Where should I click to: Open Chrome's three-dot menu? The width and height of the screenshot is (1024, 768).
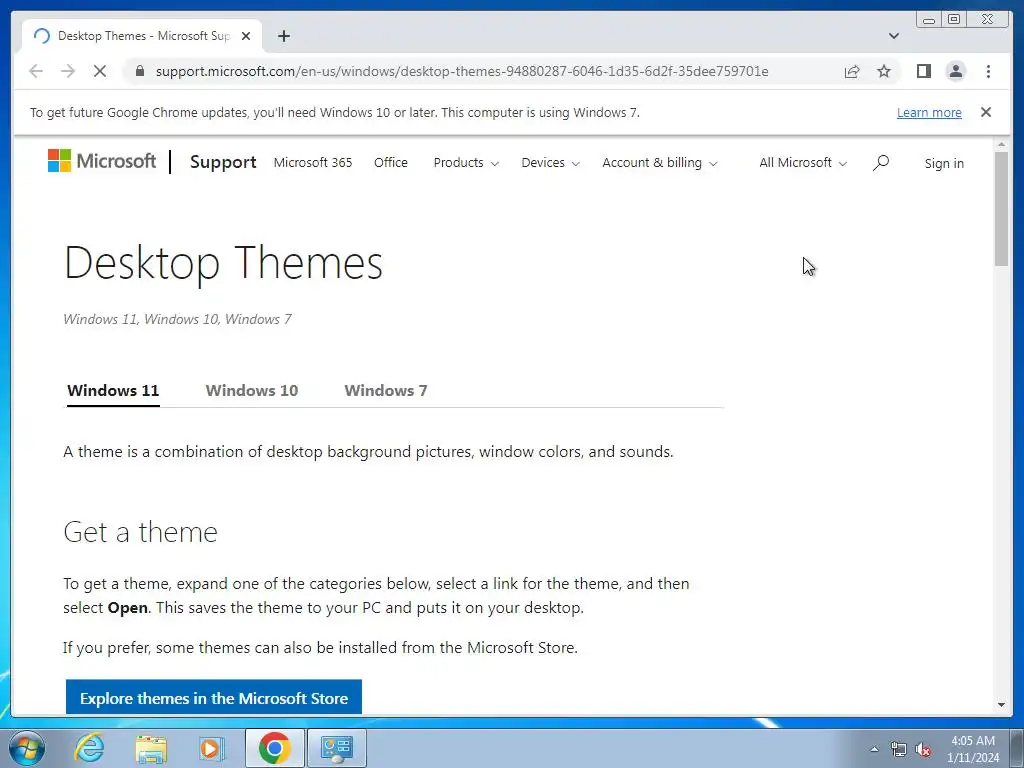pos(988,71)
